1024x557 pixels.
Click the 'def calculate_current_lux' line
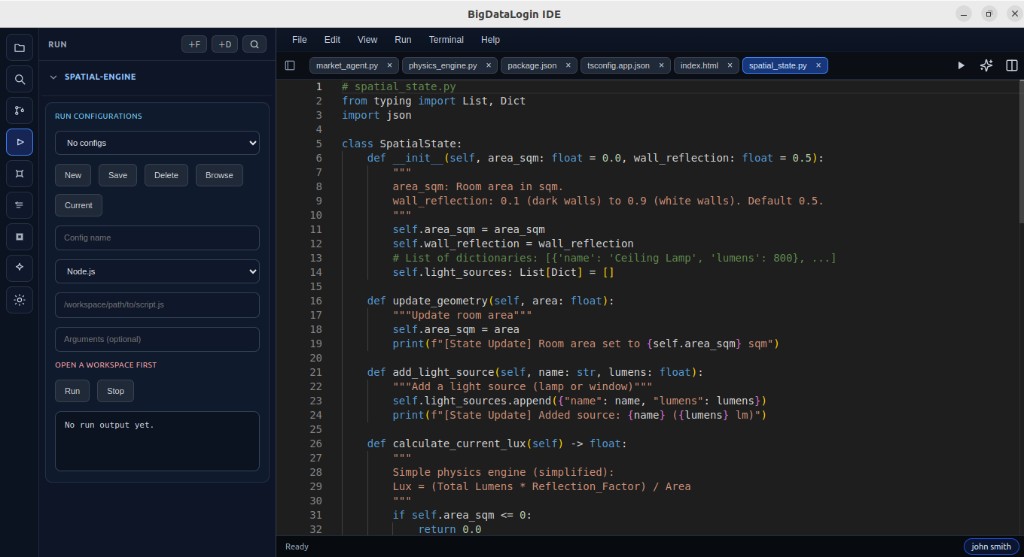497,443
